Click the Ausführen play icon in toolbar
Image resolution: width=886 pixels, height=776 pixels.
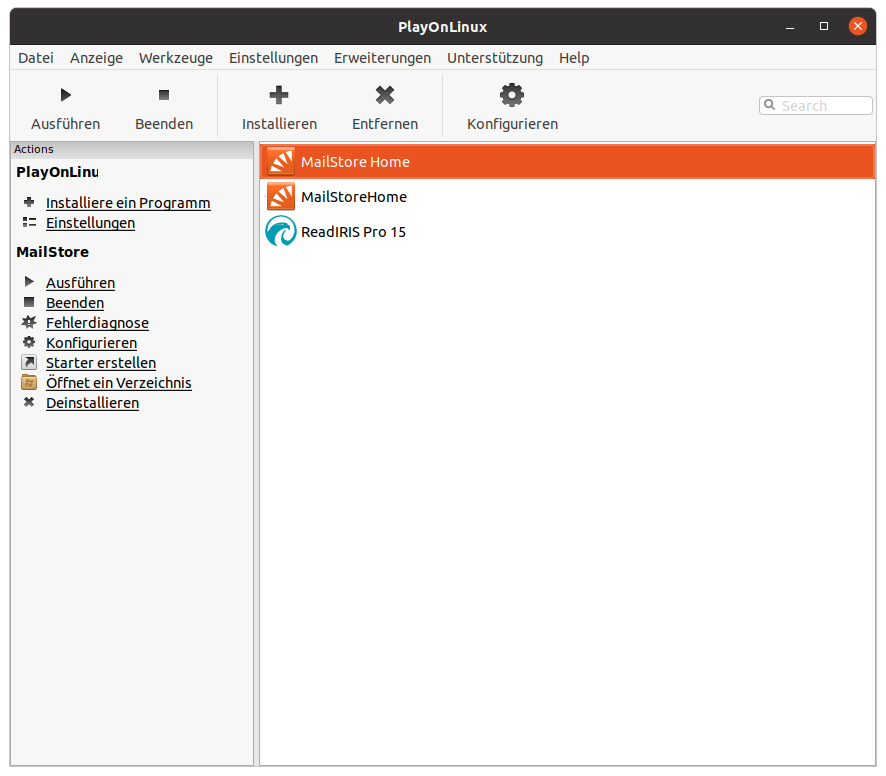coord(66,96)
